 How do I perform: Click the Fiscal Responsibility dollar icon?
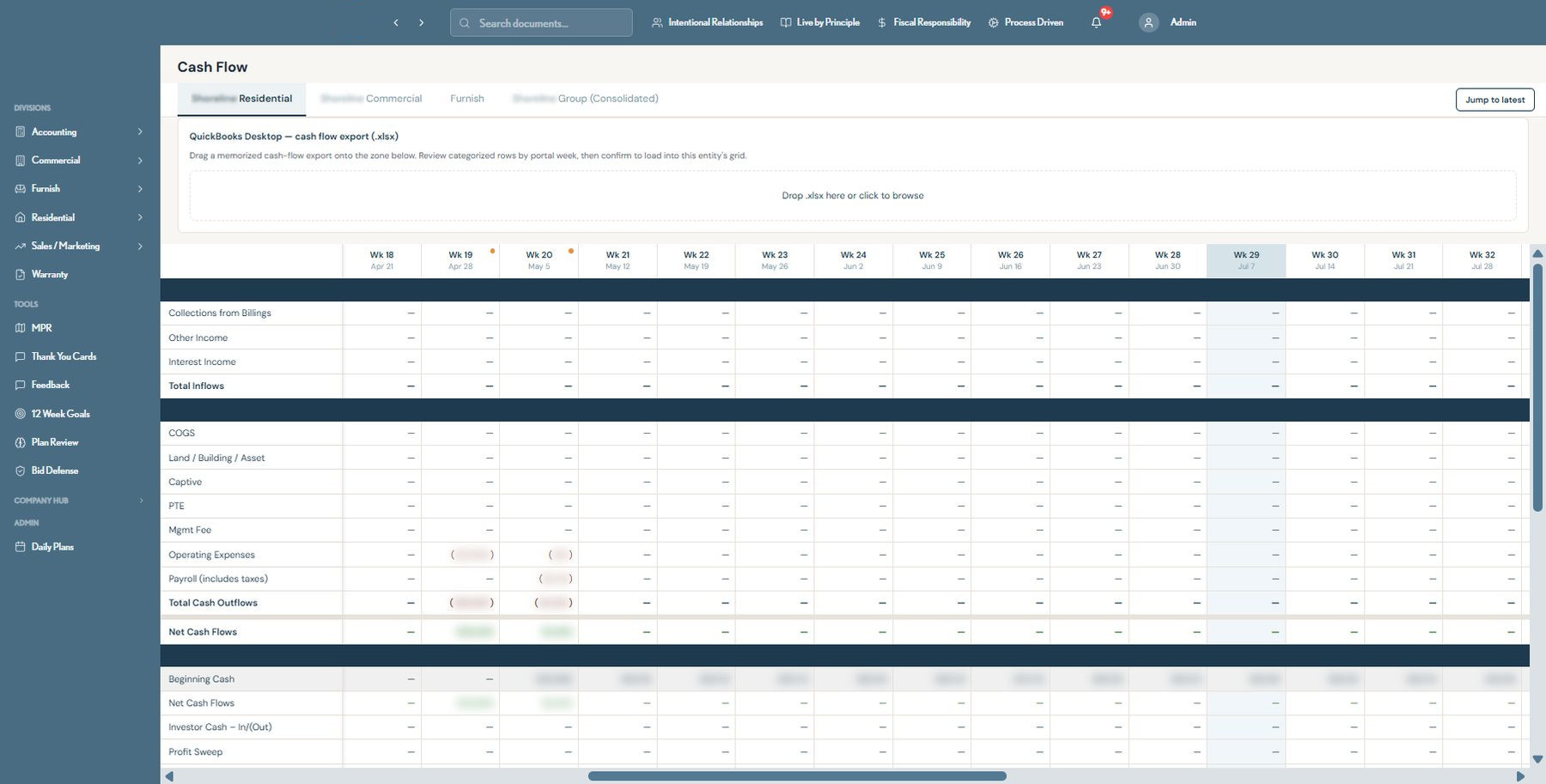click(882, 22)
